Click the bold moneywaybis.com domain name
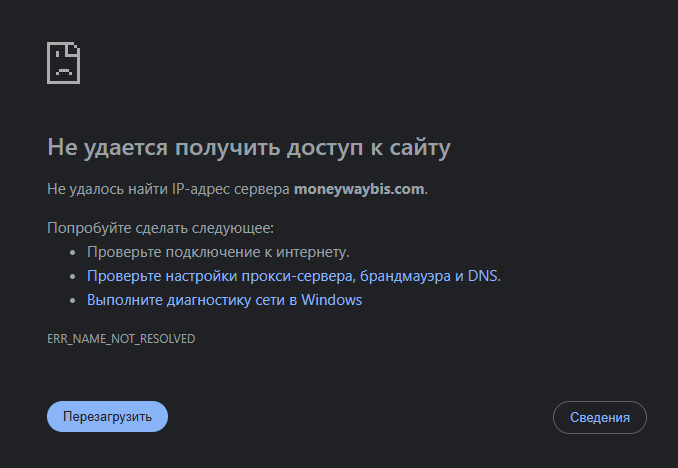The width and height of the screenshot is (678, 468). (359, 189)
